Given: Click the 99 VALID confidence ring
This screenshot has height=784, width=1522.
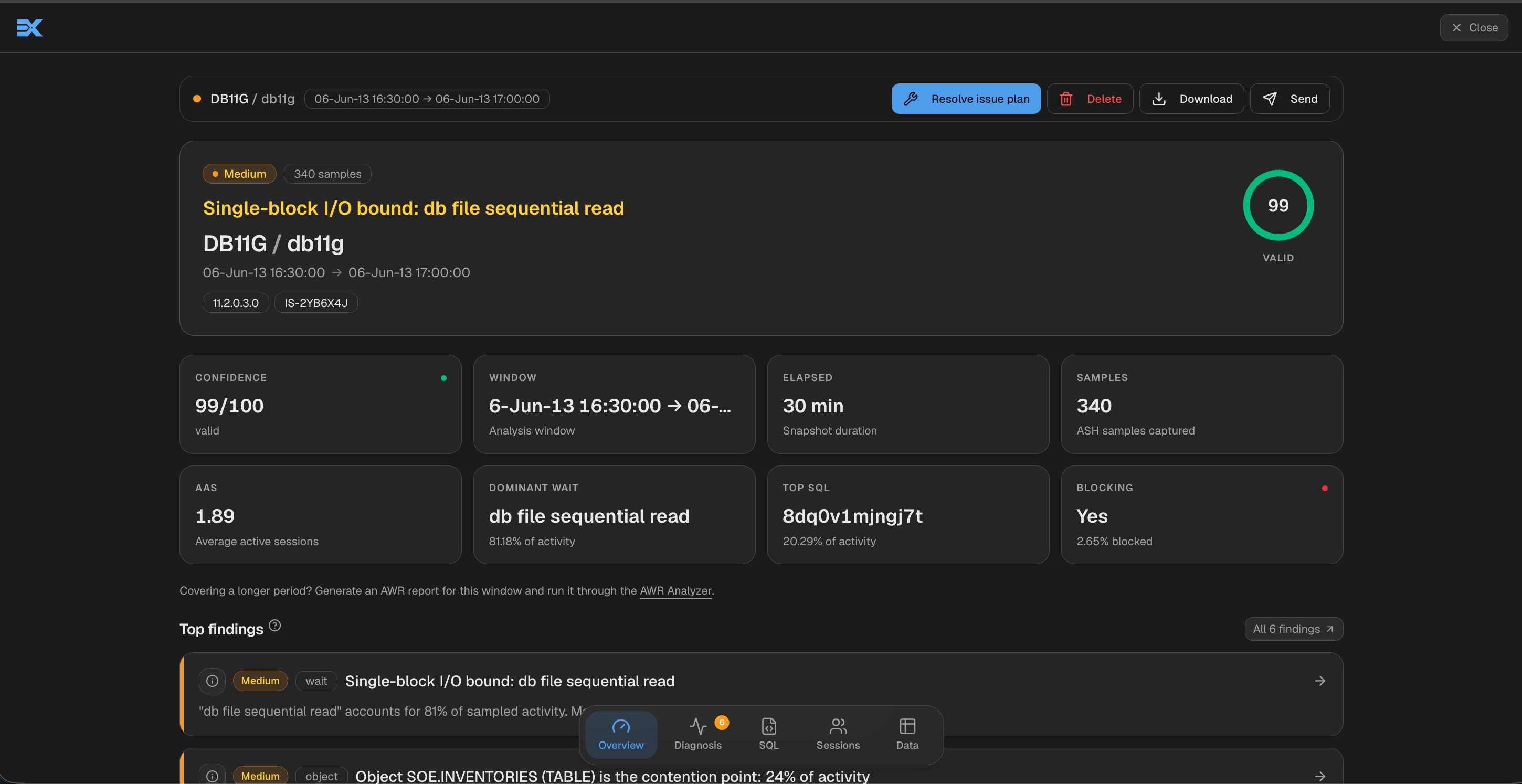Looking at the screenshot, I should [x=1278, y=205].
